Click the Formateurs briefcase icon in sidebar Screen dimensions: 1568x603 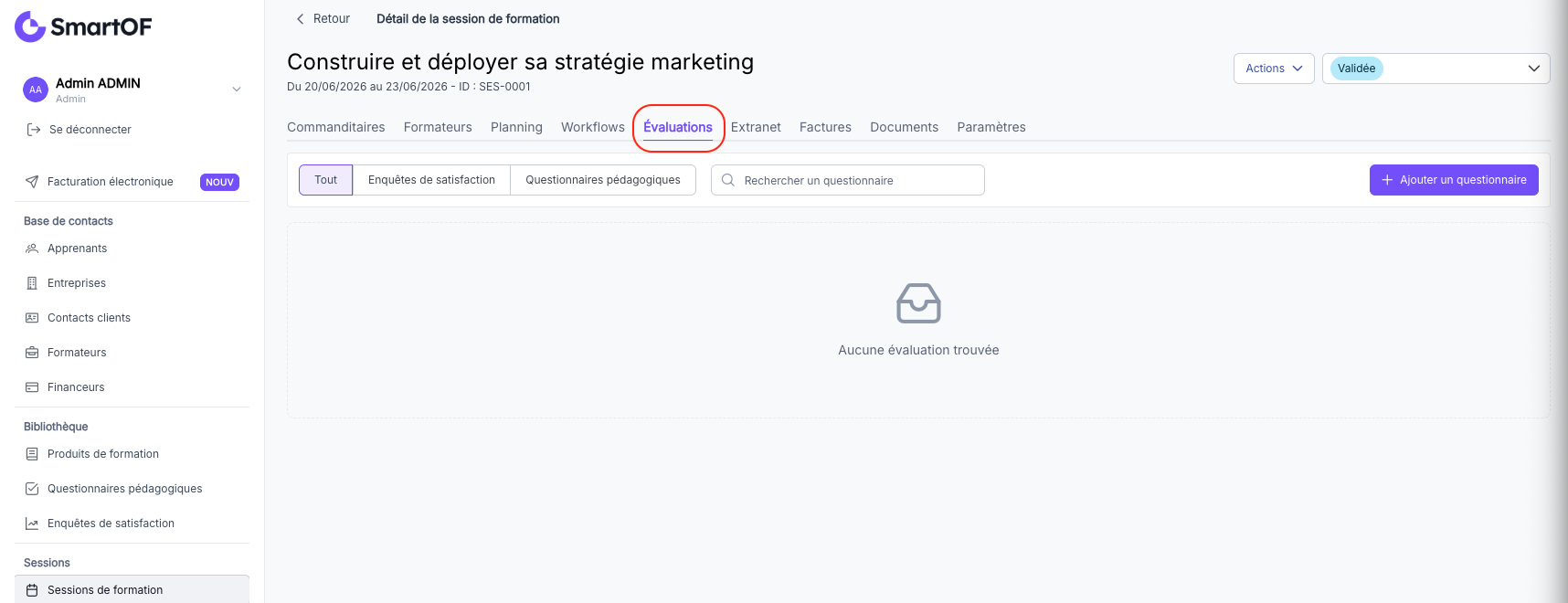pyautogui.click(x=32, y=353)
